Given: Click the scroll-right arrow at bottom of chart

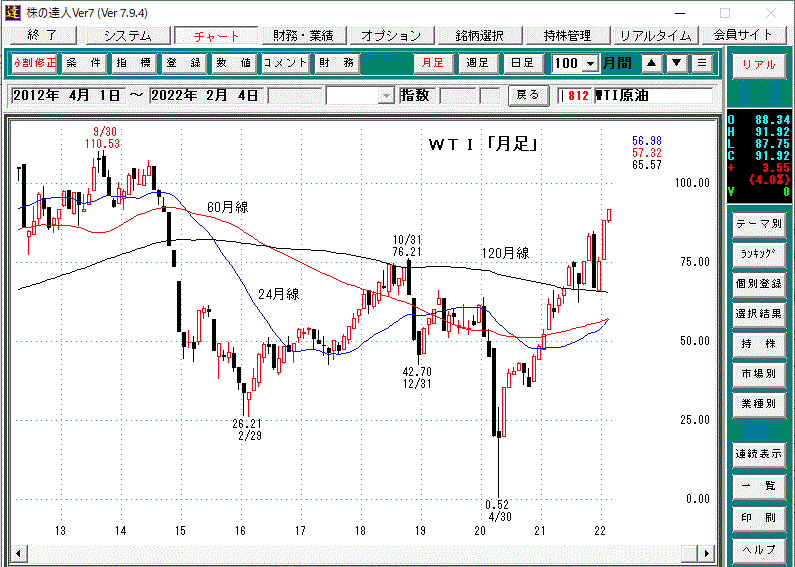Looking at the screenshot, I should click(x=709, y=553).
